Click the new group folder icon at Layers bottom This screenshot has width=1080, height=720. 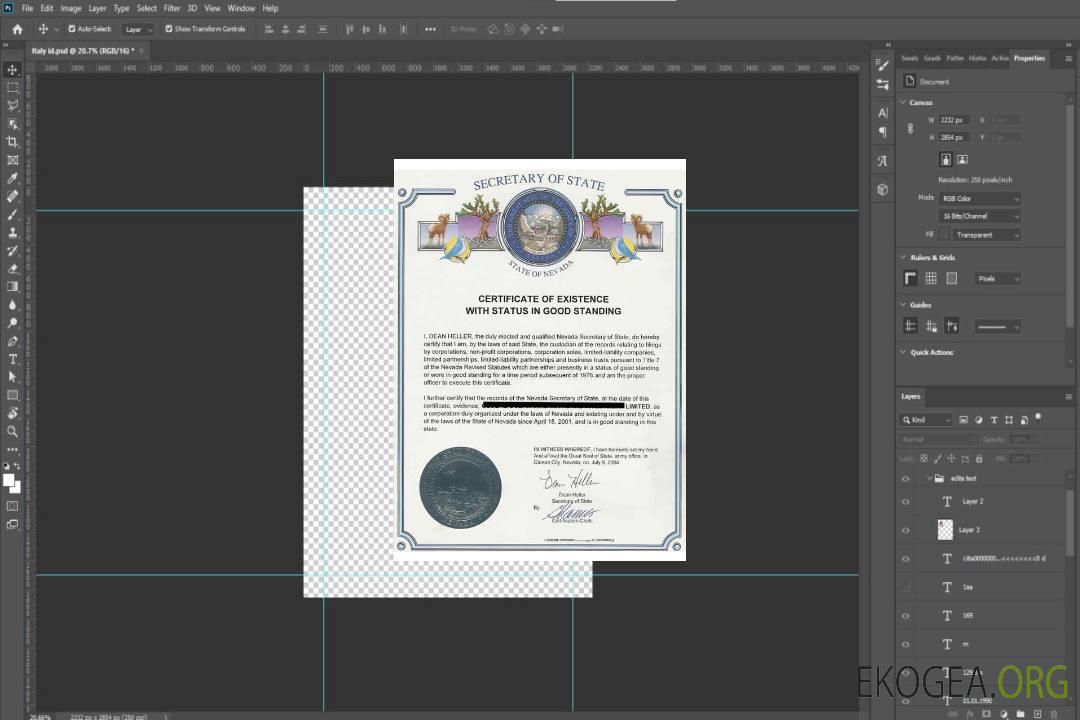(1020, 714)
